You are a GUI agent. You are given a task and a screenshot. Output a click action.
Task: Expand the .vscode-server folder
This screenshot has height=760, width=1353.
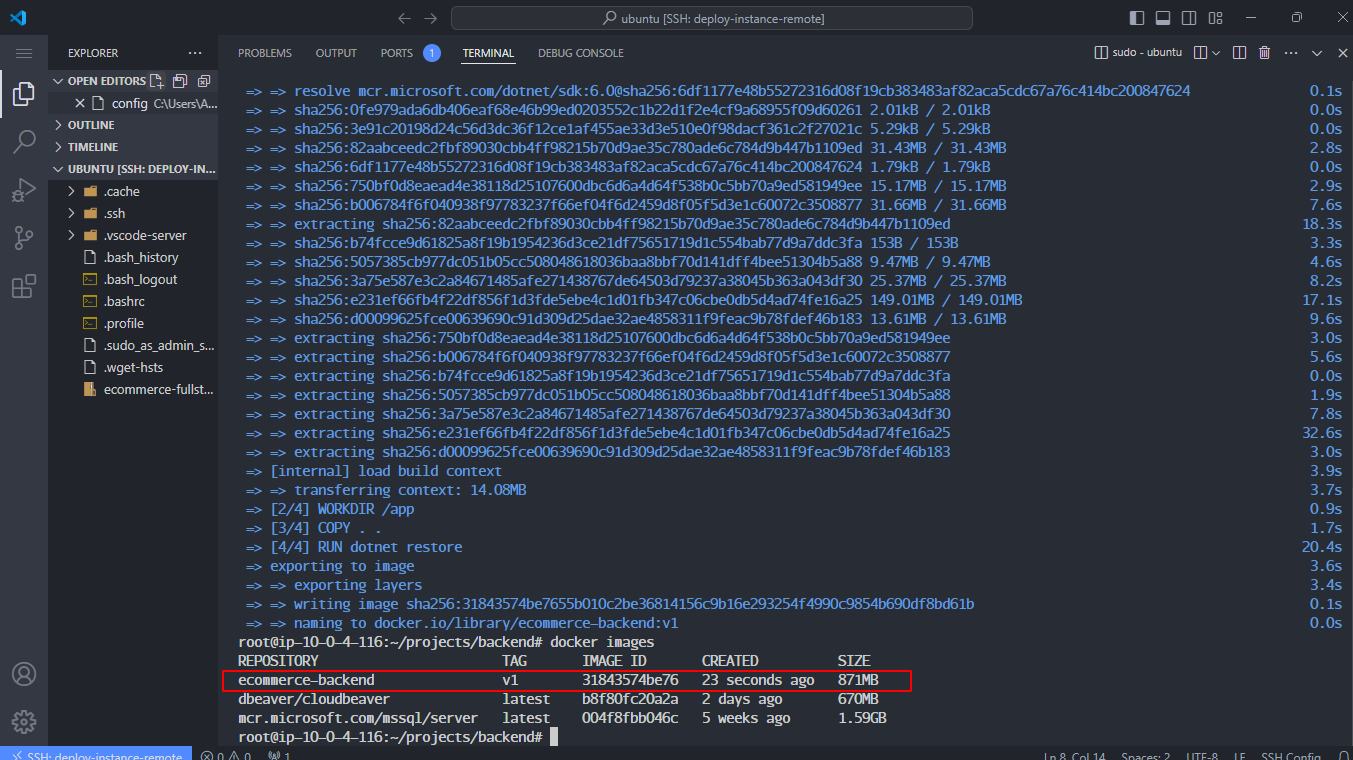click(x=134, y=235)
